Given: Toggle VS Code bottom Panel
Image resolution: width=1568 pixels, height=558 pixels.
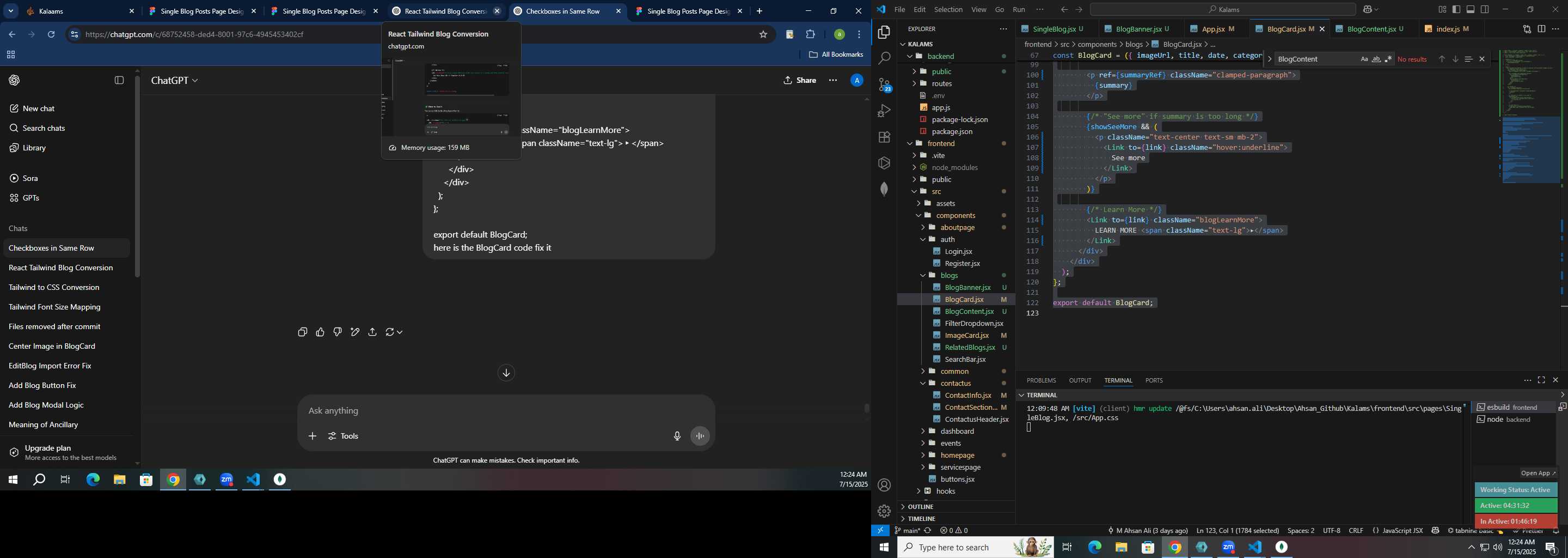Looking at the screenshot, I should click(1471, 10).
